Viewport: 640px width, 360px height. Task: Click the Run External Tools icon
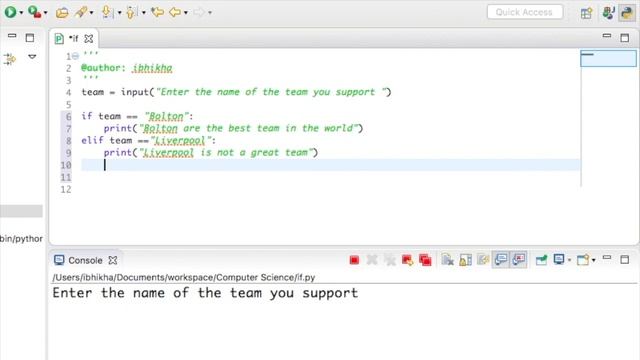pyautogui.click(x=34, y=12)
